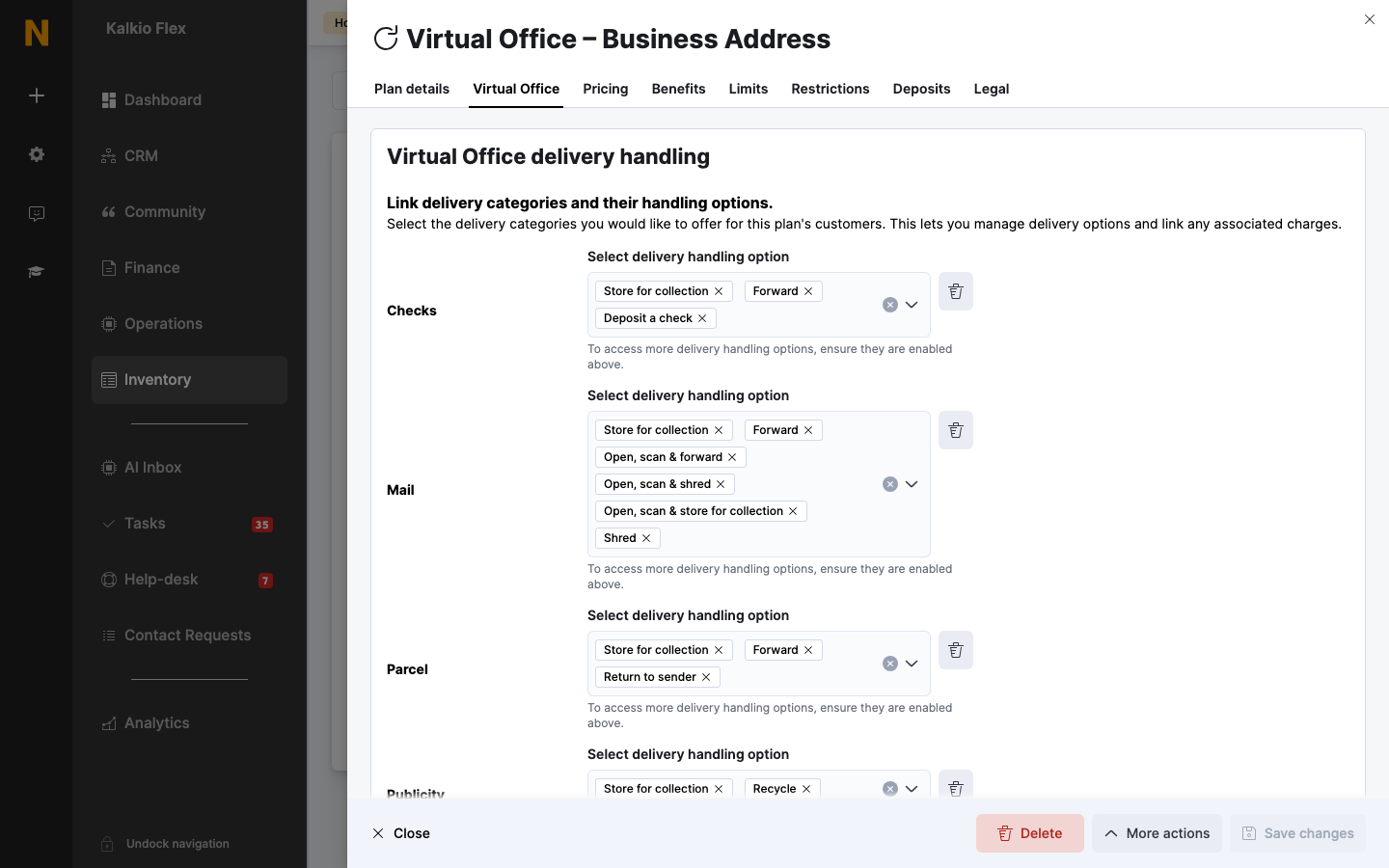
Task: Clear all Parcel handling options
Action: click(x=890, y=664)
